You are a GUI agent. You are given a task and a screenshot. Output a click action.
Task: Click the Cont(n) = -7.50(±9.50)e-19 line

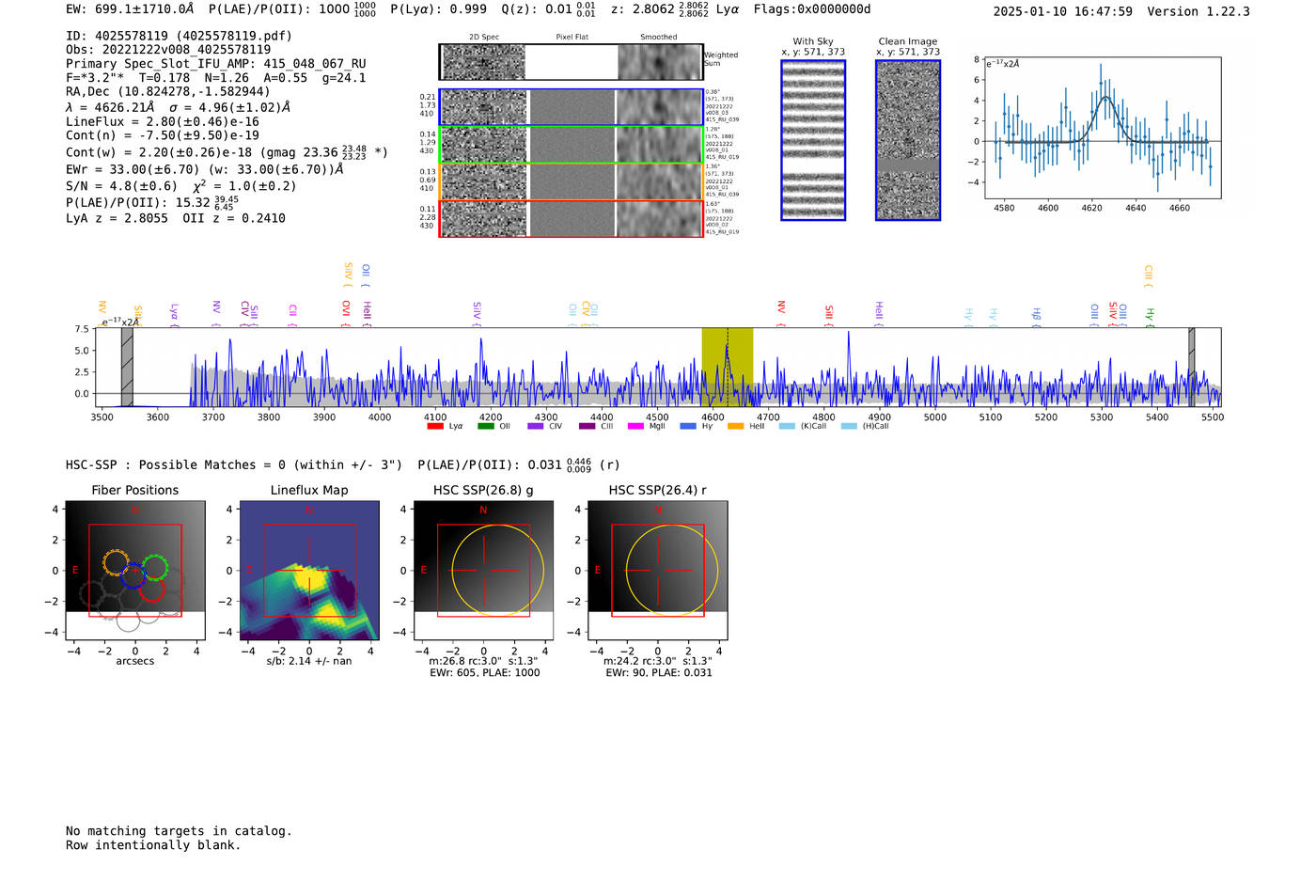(163, 135)
